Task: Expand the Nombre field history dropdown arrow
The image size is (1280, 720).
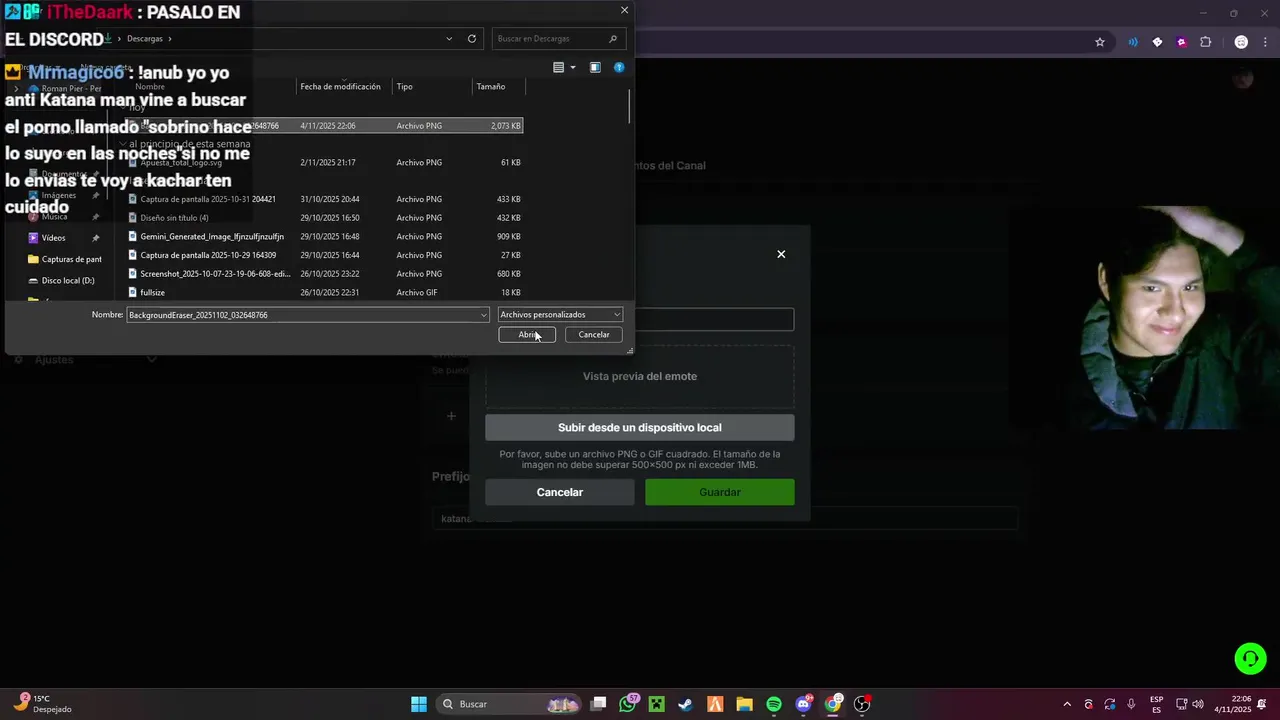Action: coord(484,315)
